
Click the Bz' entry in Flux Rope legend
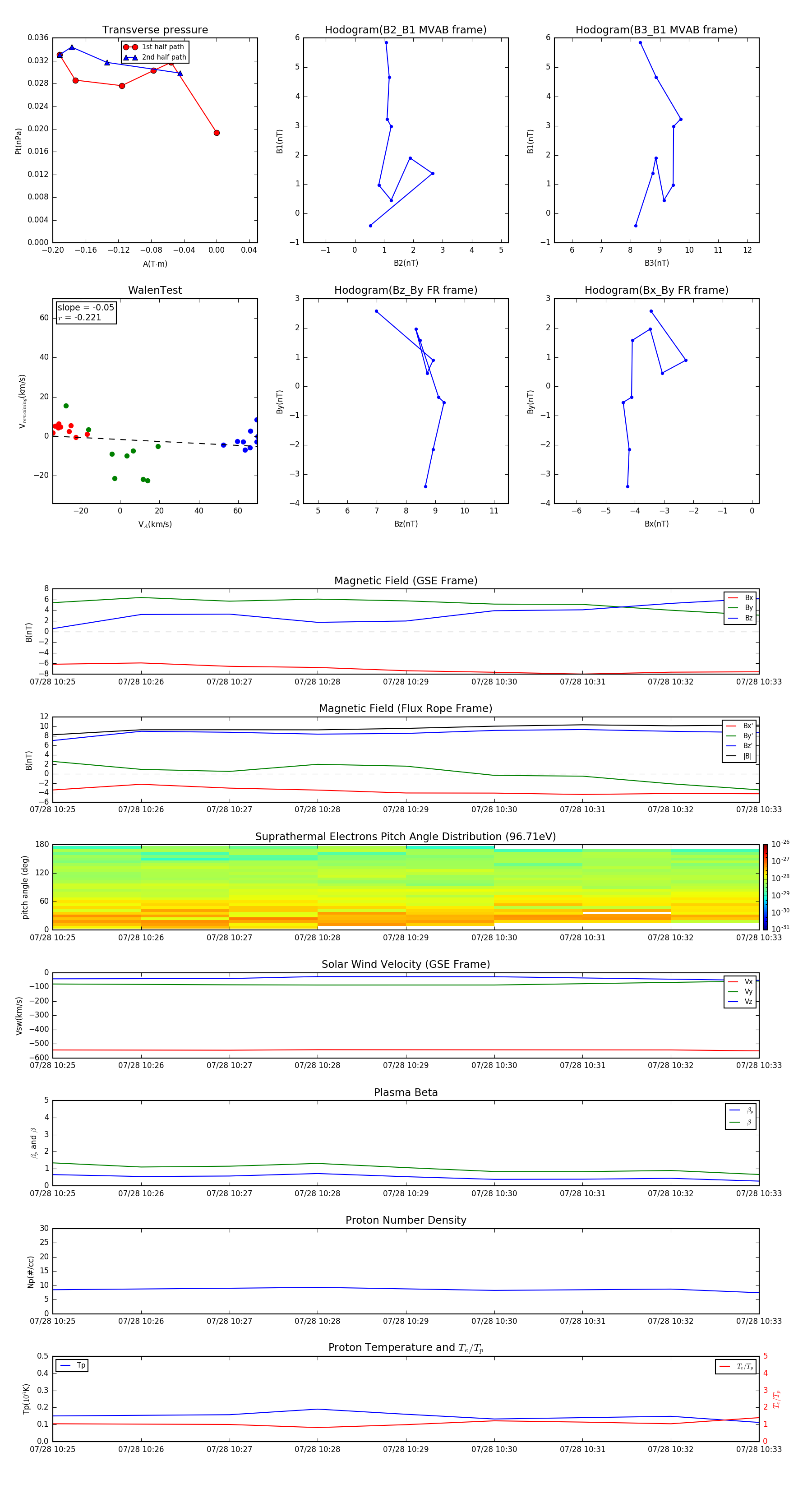point(739,746)
